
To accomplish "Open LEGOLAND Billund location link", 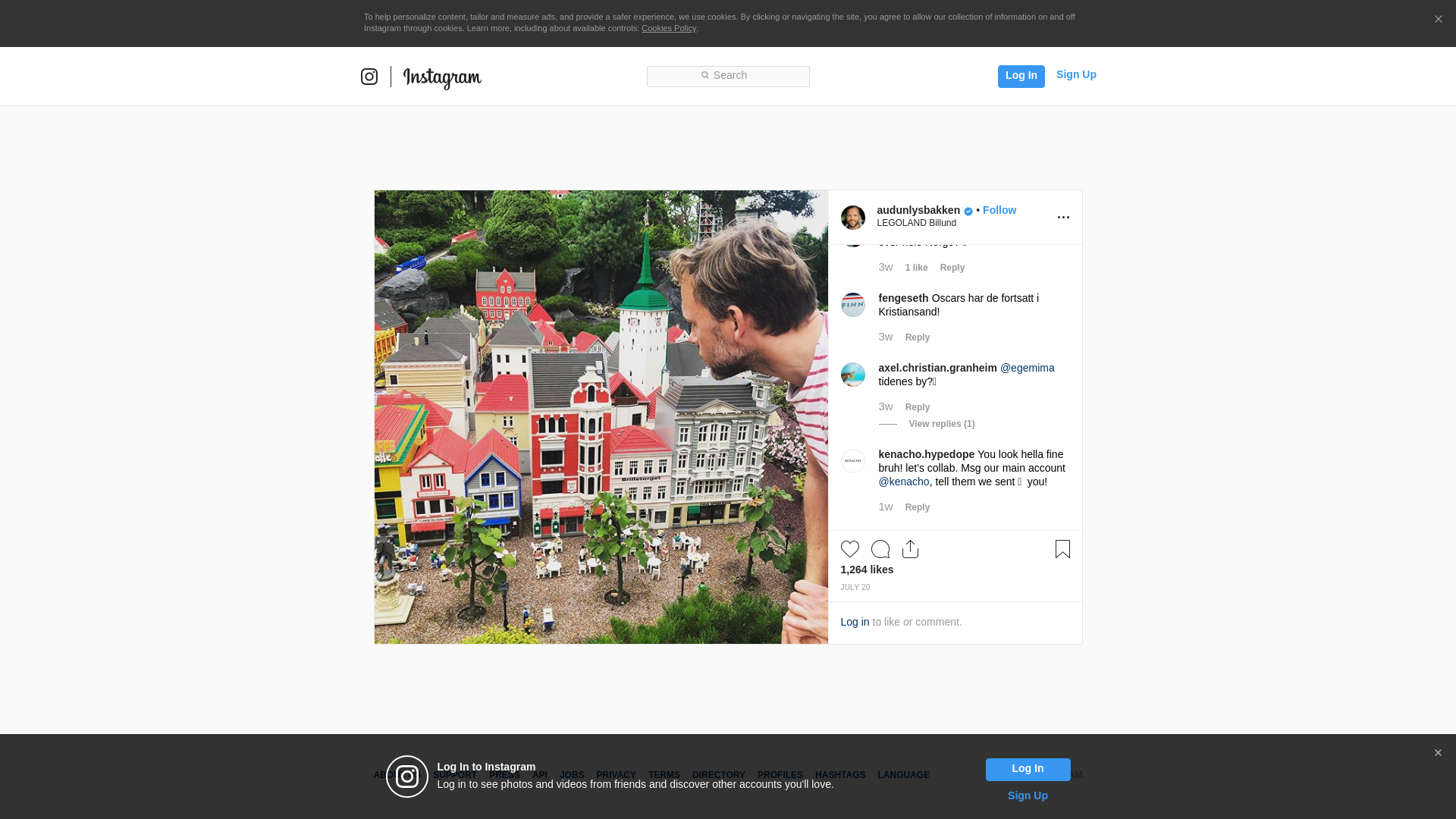I will [x=916, y=223].
